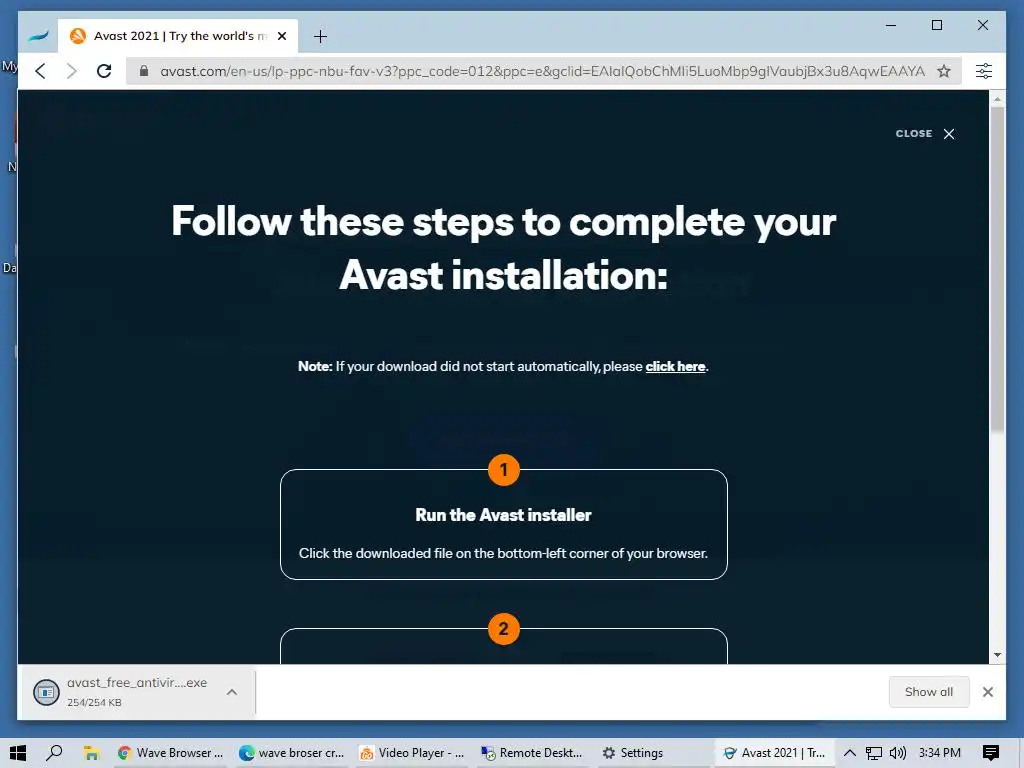Screen dimensions: 1024x768
Task: Click the address bar URL
Action: (542, 71)
